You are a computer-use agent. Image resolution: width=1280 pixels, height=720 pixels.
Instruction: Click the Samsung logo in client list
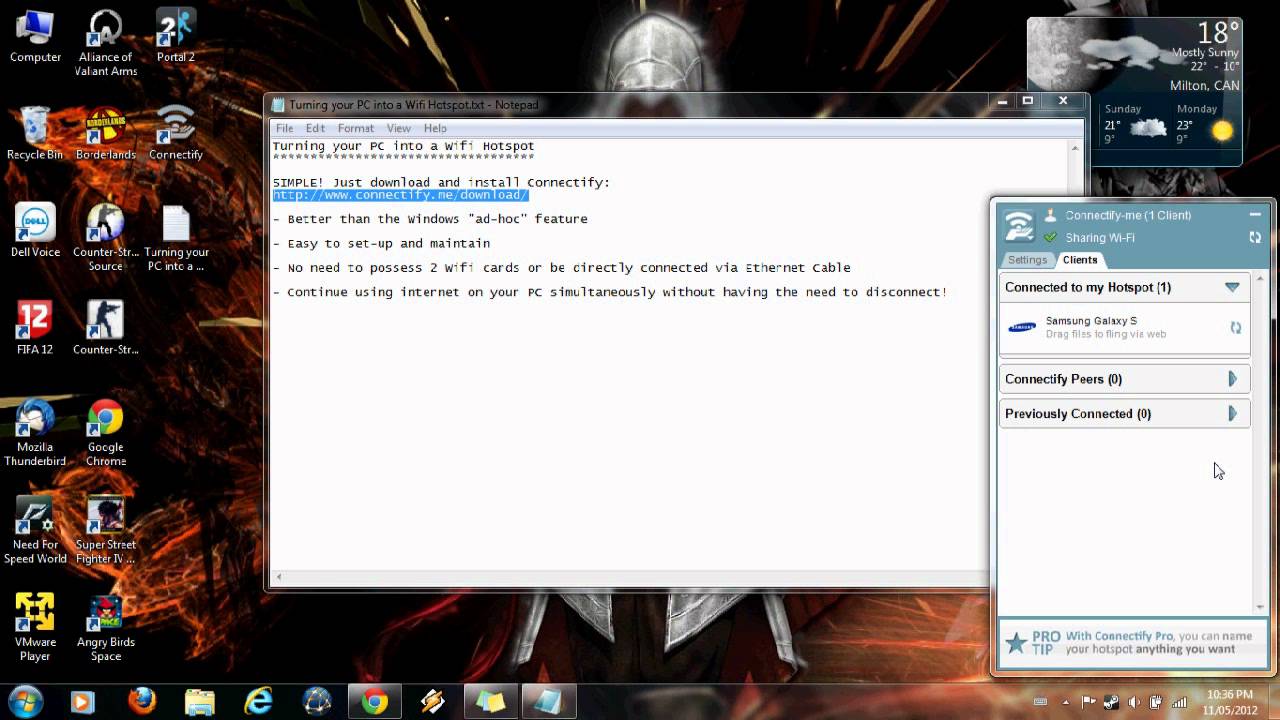1022,327
